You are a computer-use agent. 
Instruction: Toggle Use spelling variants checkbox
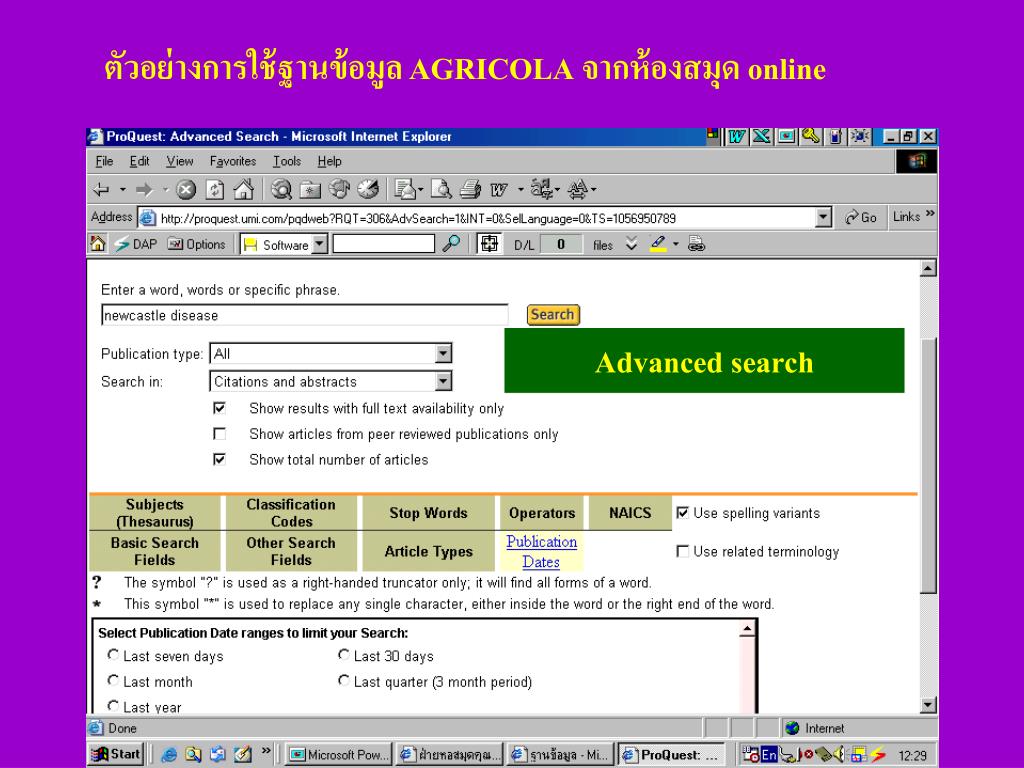click(x=682, y=513)
